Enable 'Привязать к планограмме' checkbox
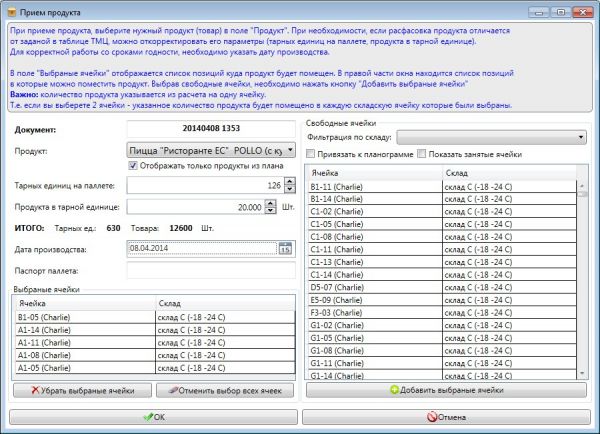 (x=310, y=155)
